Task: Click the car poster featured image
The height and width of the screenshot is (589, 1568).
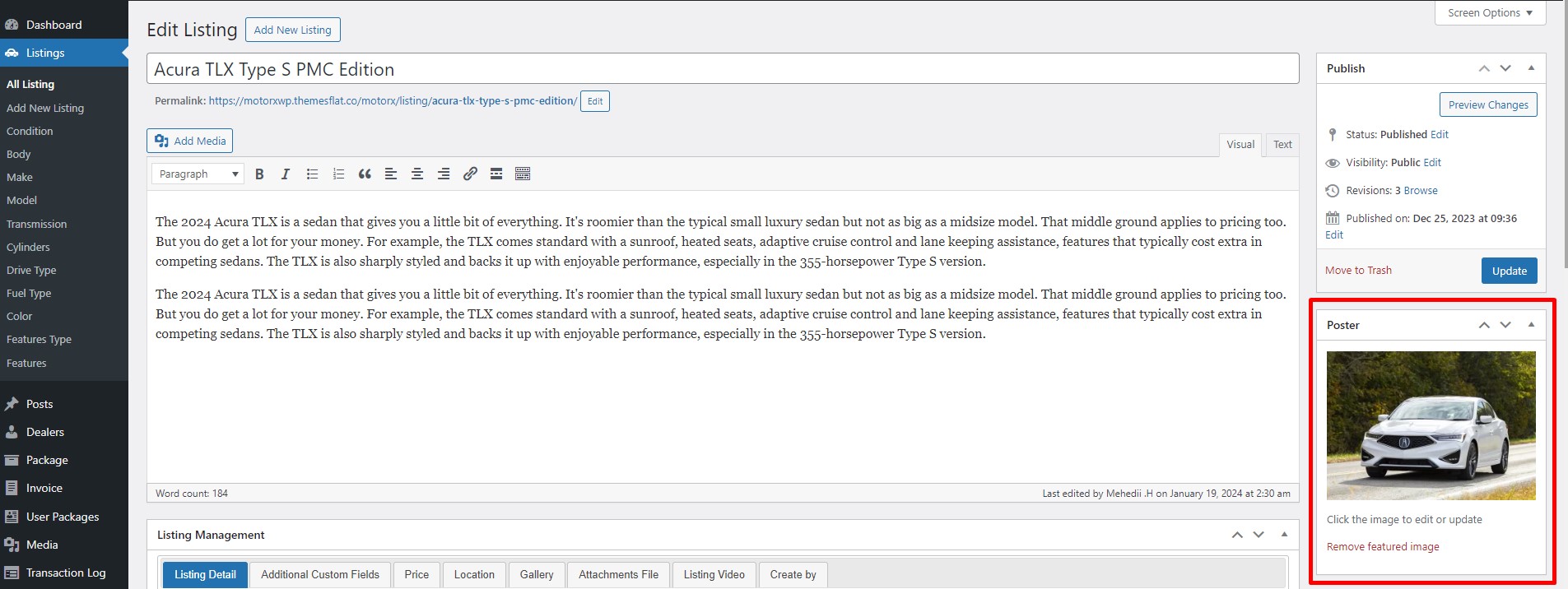Action: [x=1431, y=425]
